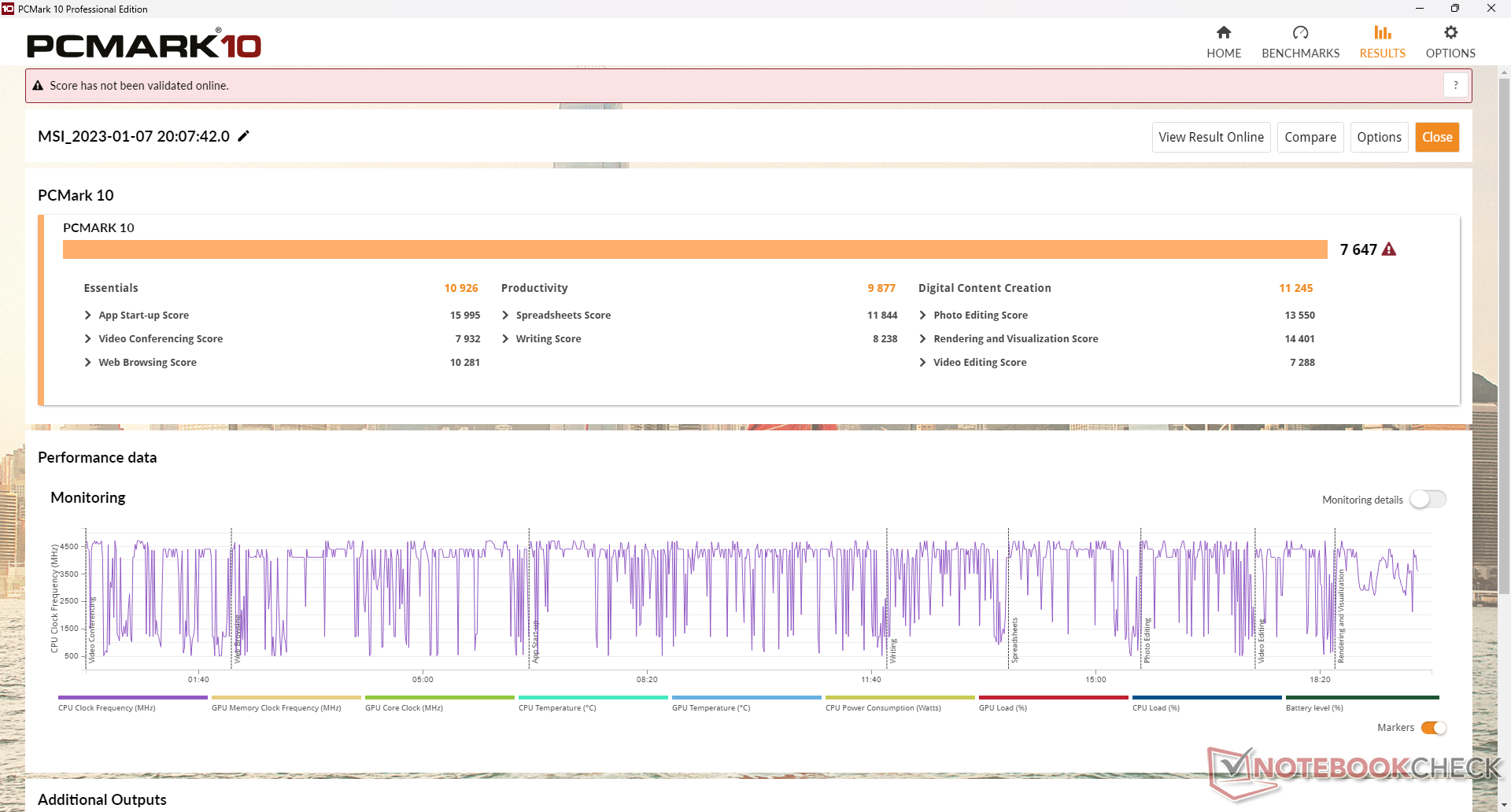The width and height of the screenshot is (1511, 812).
Task: Toggle GPU Load legend swatch
Action: (1054, 697)
